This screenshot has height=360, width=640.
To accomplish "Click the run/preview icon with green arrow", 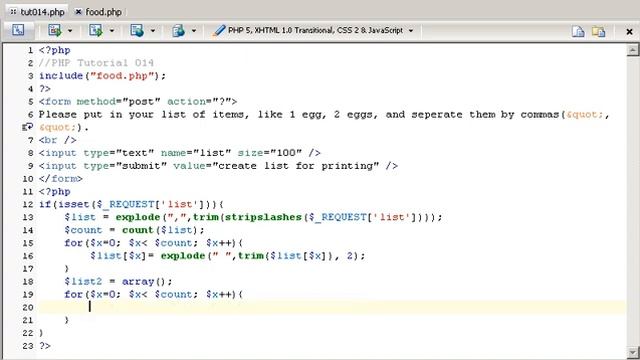I will 54,31.
